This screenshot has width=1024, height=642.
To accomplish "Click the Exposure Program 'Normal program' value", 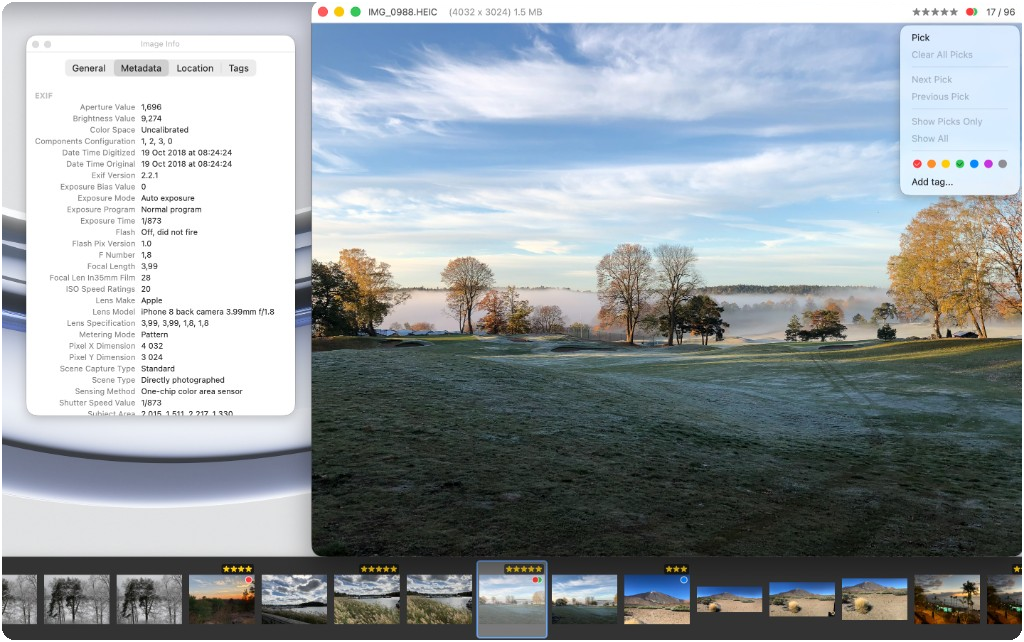I will click(x=171, y=210).
